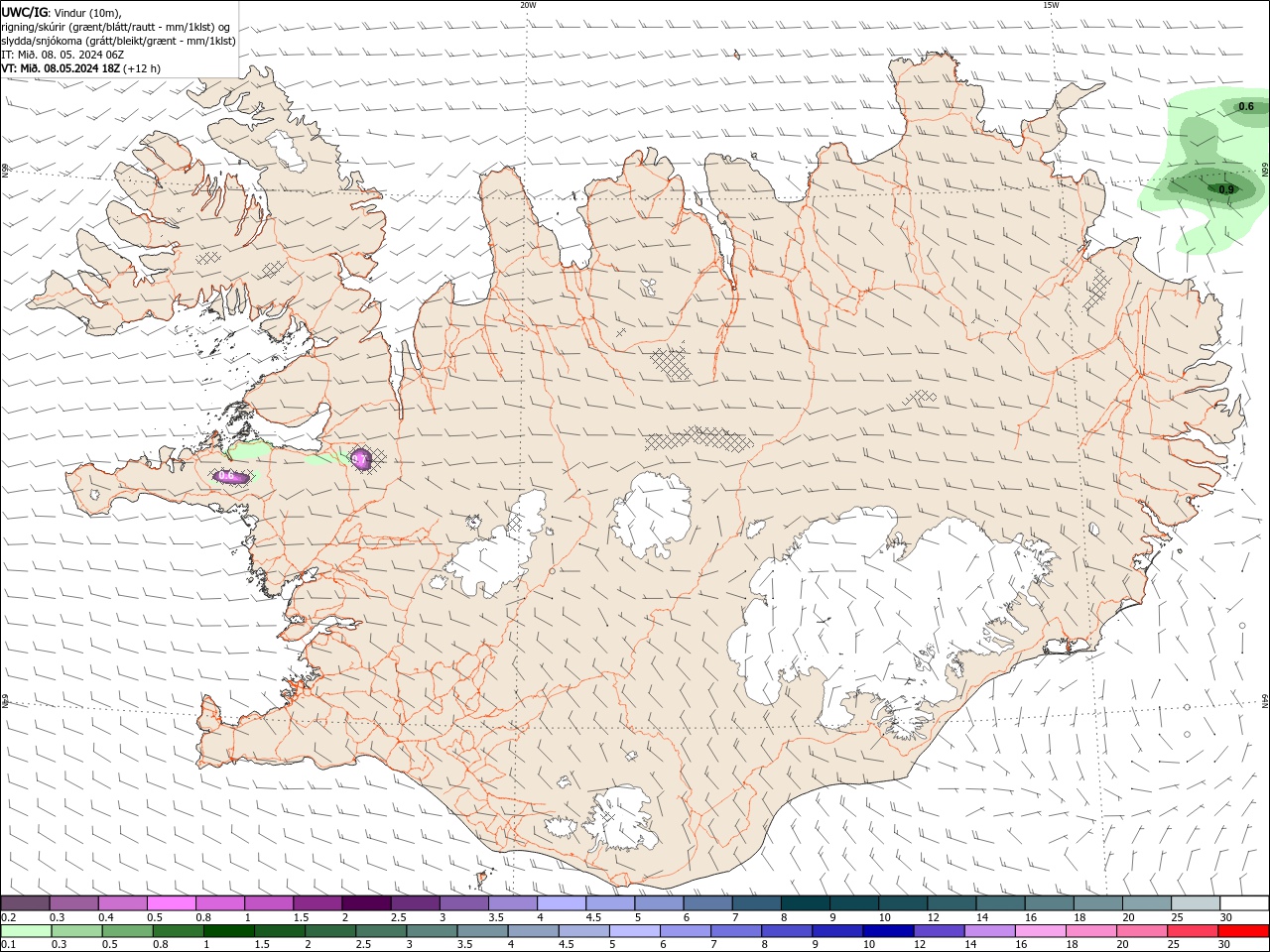The image size is (1270, 952).
Task: Select the dark blue 10–12 swatch in lower legend row
Action: point(886,931)
